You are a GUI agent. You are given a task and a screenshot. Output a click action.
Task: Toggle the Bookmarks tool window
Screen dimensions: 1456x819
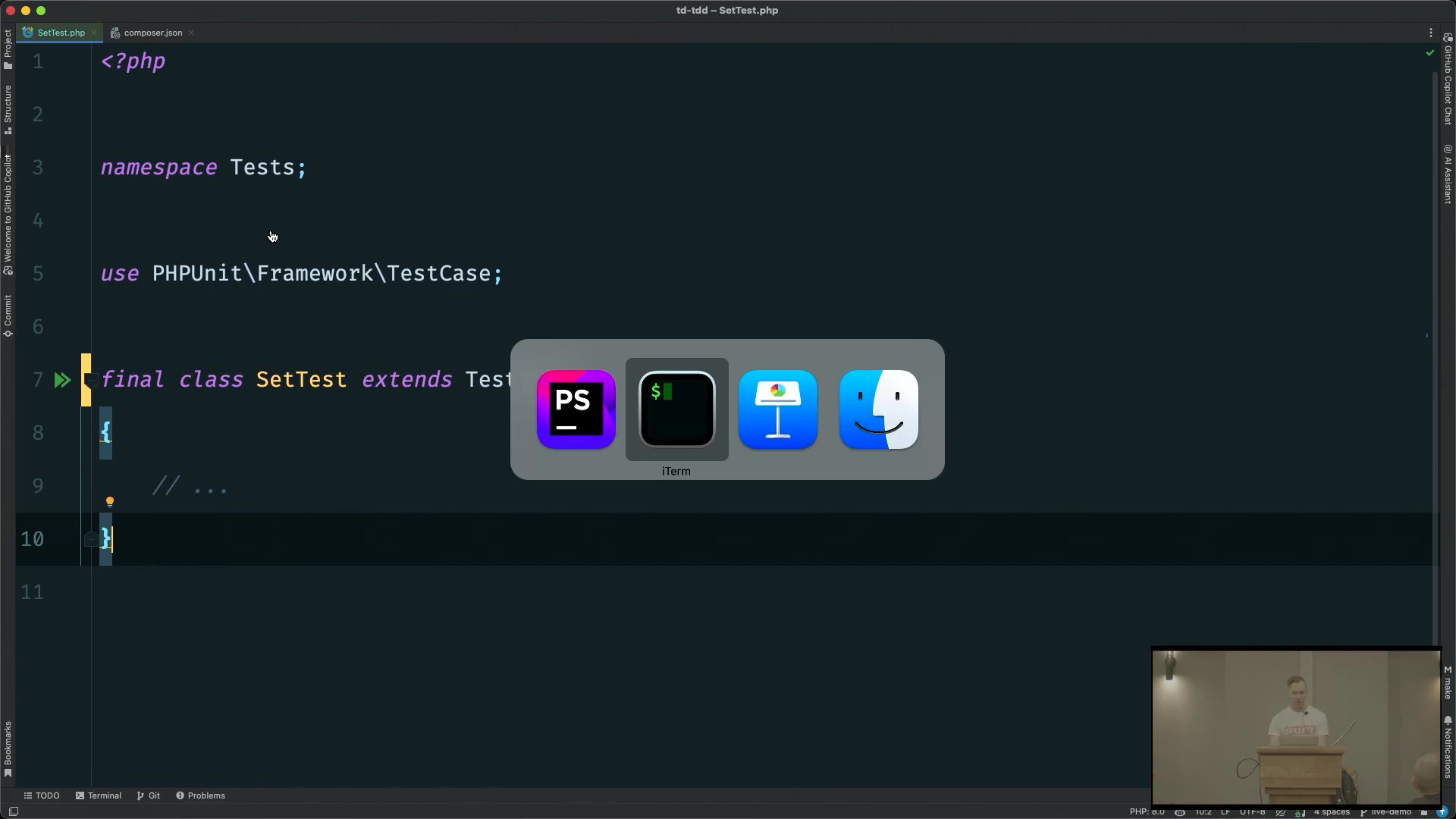8,748
